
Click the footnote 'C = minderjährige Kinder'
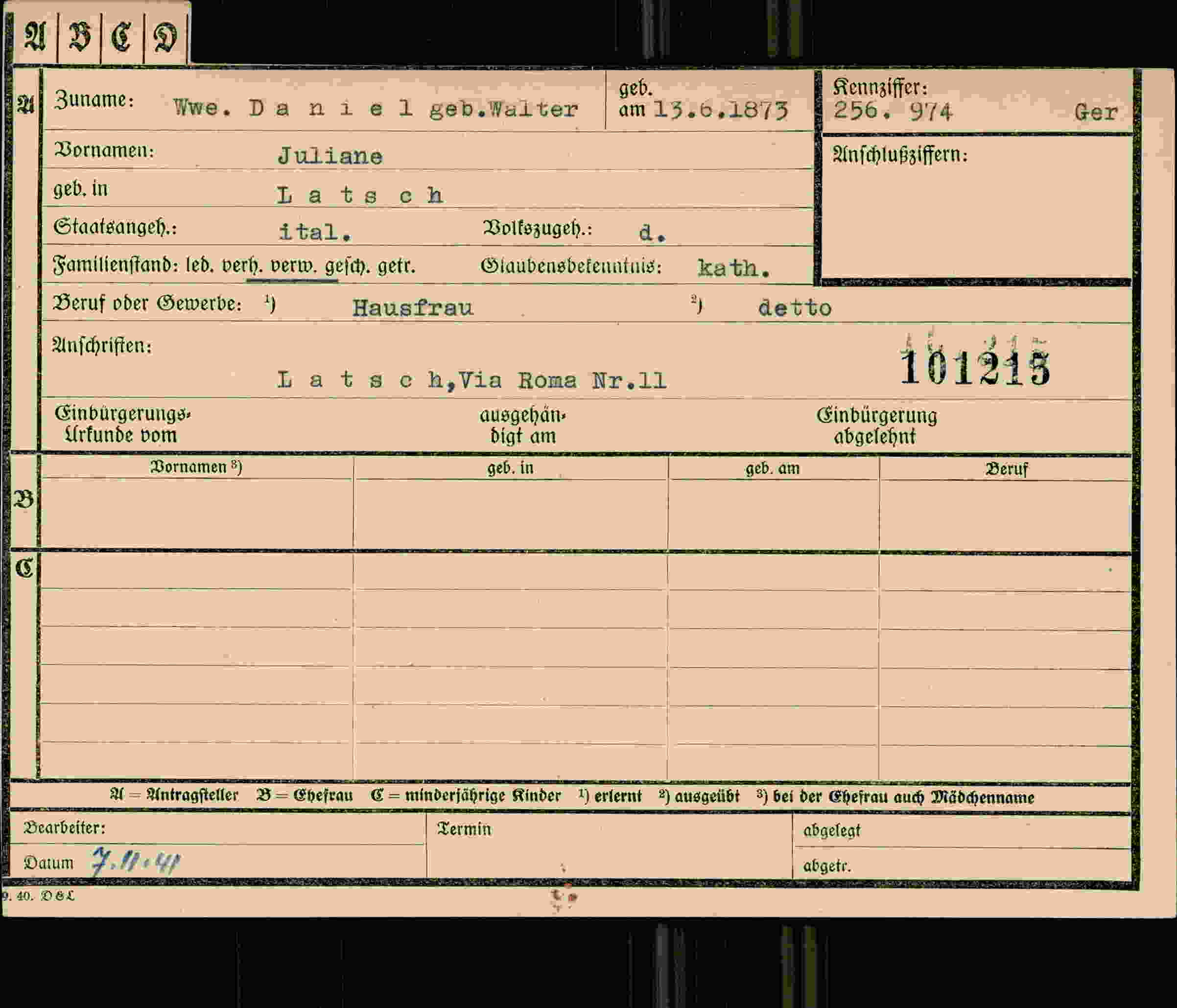coord(465,796)
